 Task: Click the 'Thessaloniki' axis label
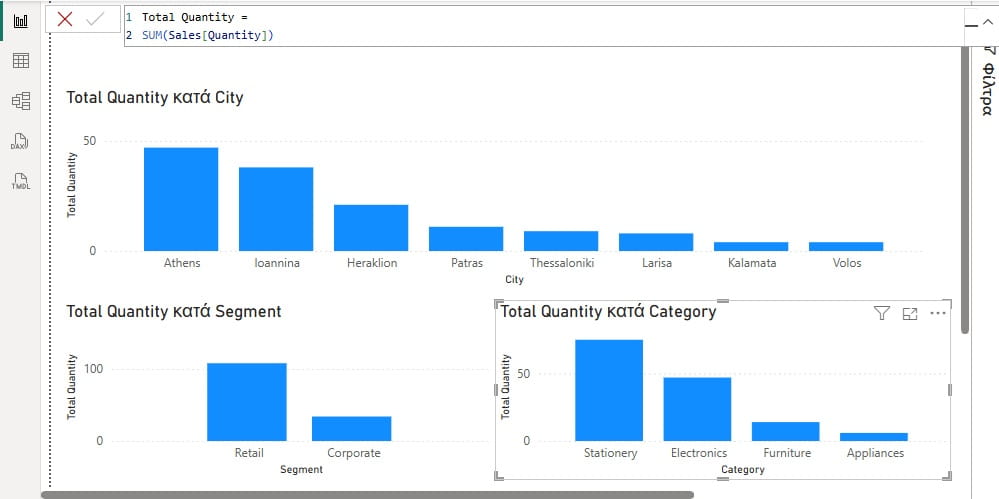point(561,263)
